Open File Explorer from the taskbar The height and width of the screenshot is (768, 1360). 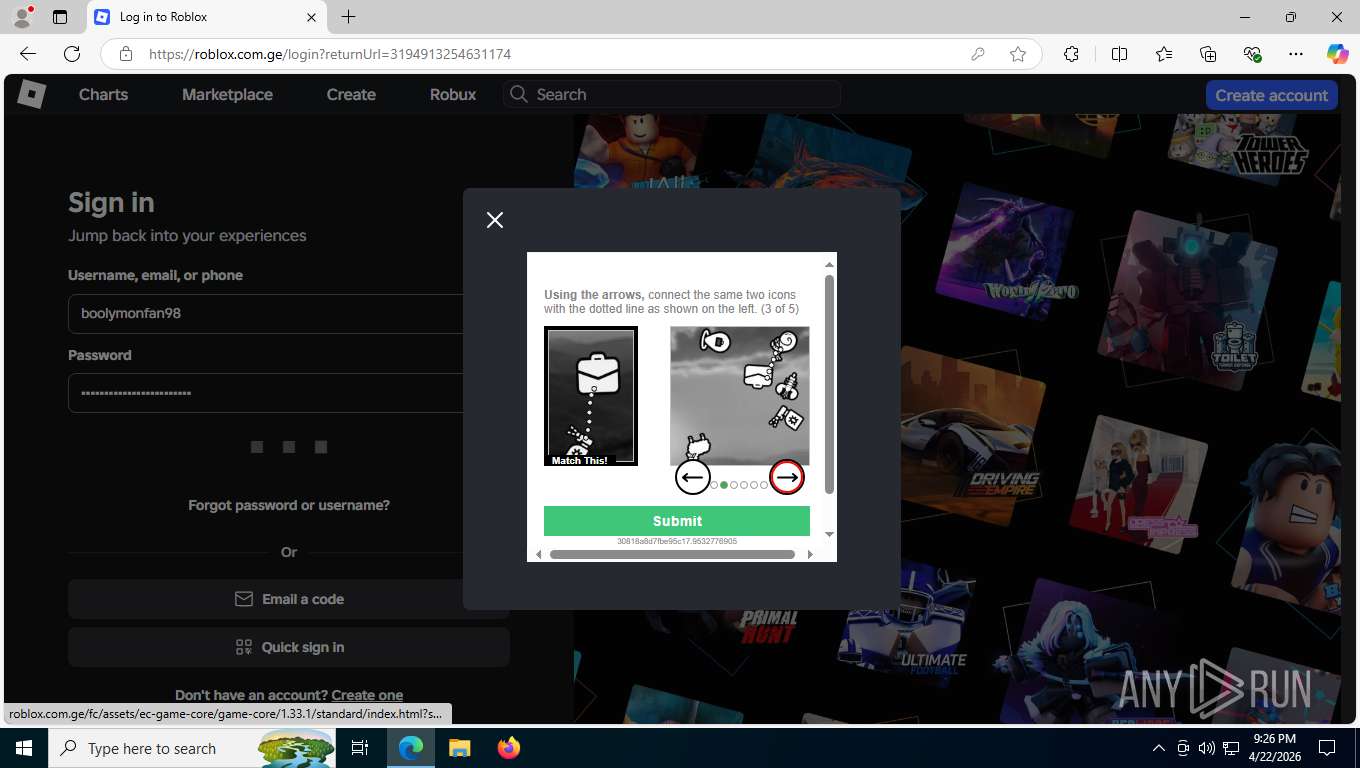[459, 748]
